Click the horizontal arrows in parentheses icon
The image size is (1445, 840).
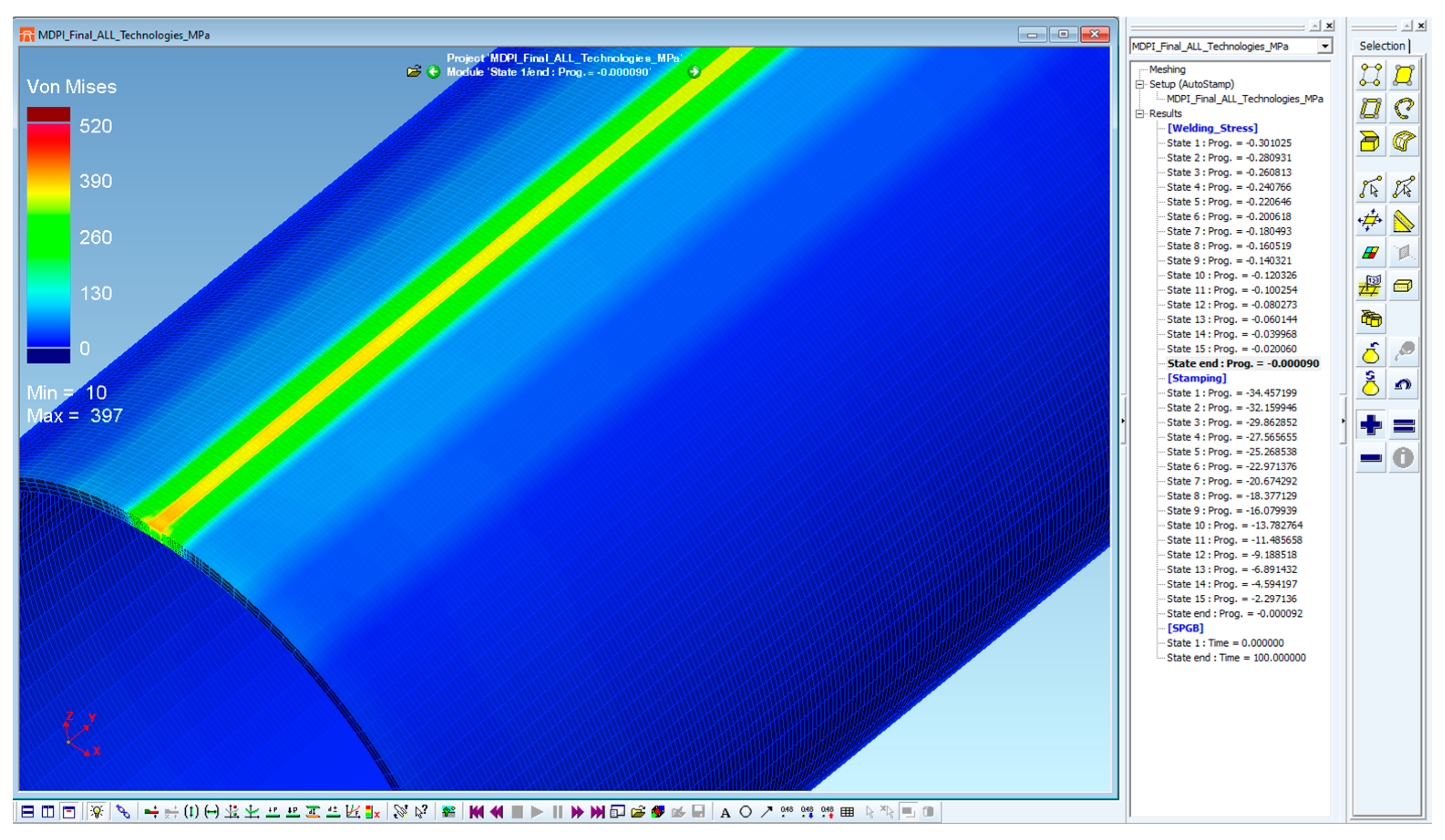pyautogui.click(x=212, y=812)
